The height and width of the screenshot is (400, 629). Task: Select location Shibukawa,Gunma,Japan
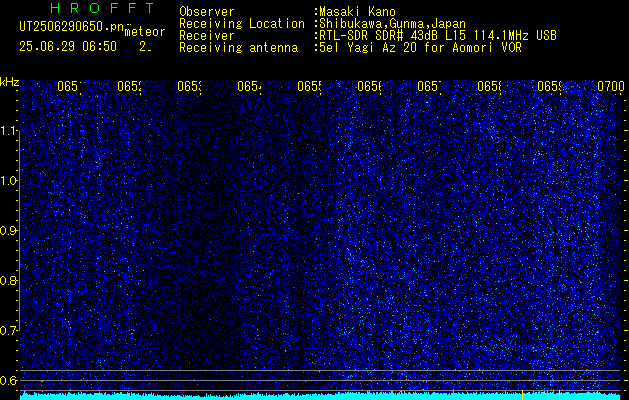point(392,24)
